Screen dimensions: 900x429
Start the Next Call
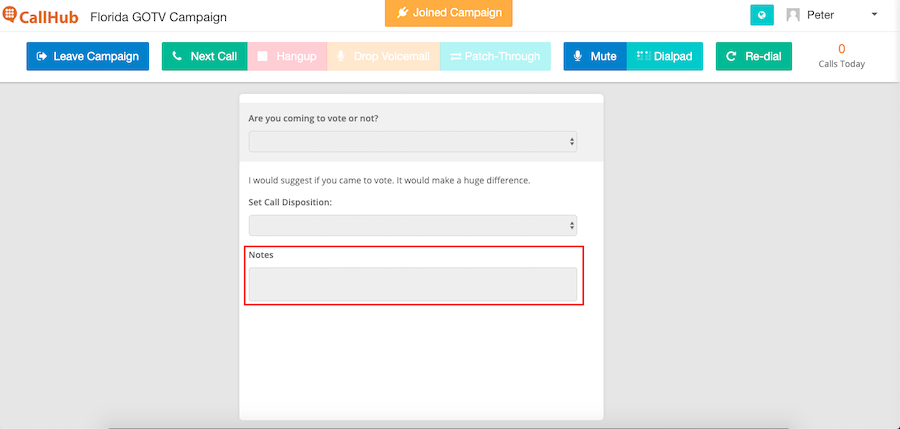pyautogui.click(x=204, y=56)
